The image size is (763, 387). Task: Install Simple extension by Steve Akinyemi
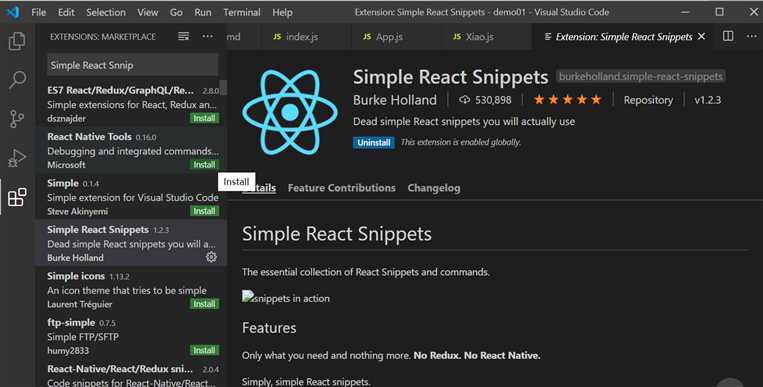[204, 211]
